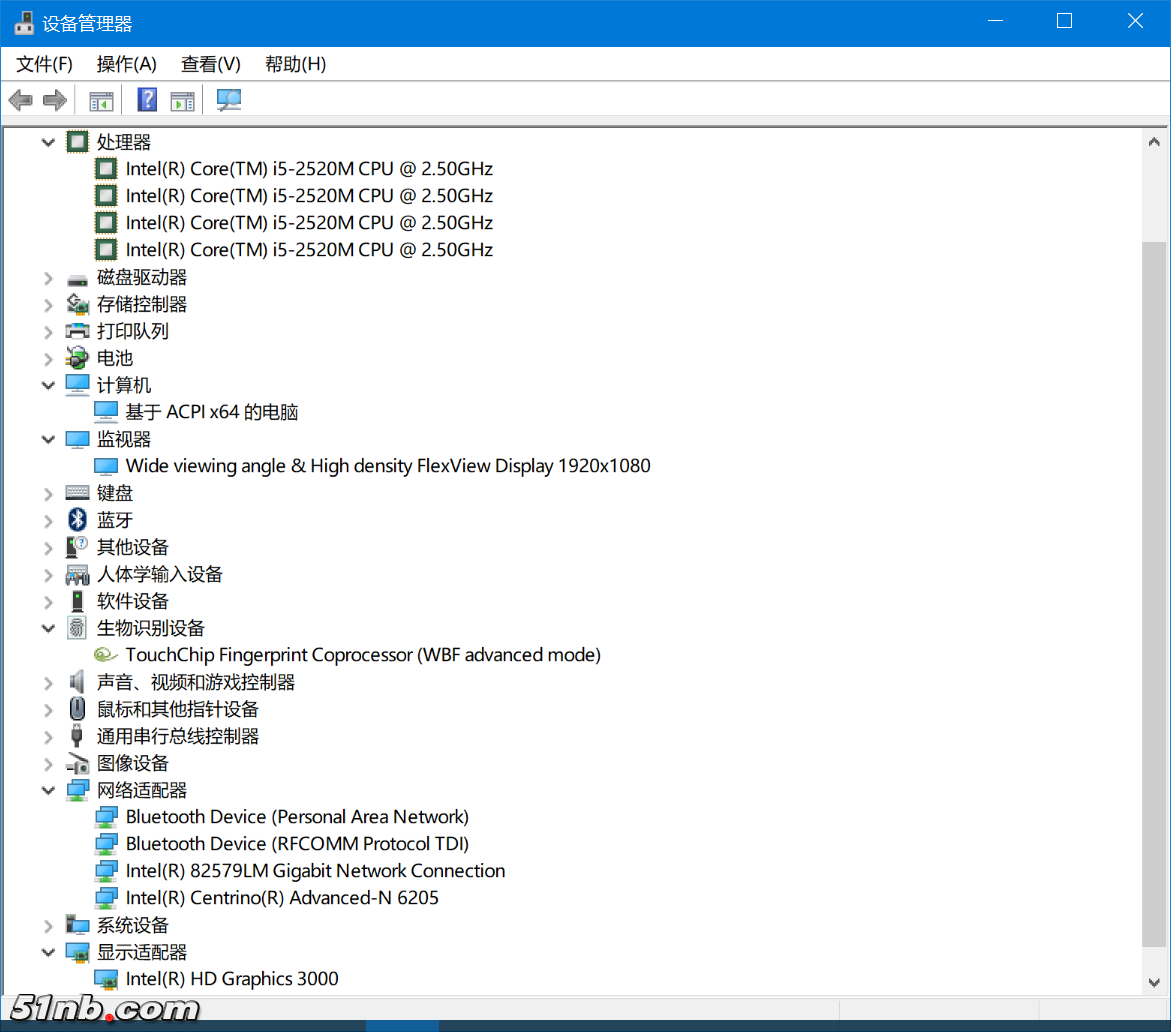Screen dimensions: 1171x1032
Task: Collapse the 监视器 category
Action: 48,439
